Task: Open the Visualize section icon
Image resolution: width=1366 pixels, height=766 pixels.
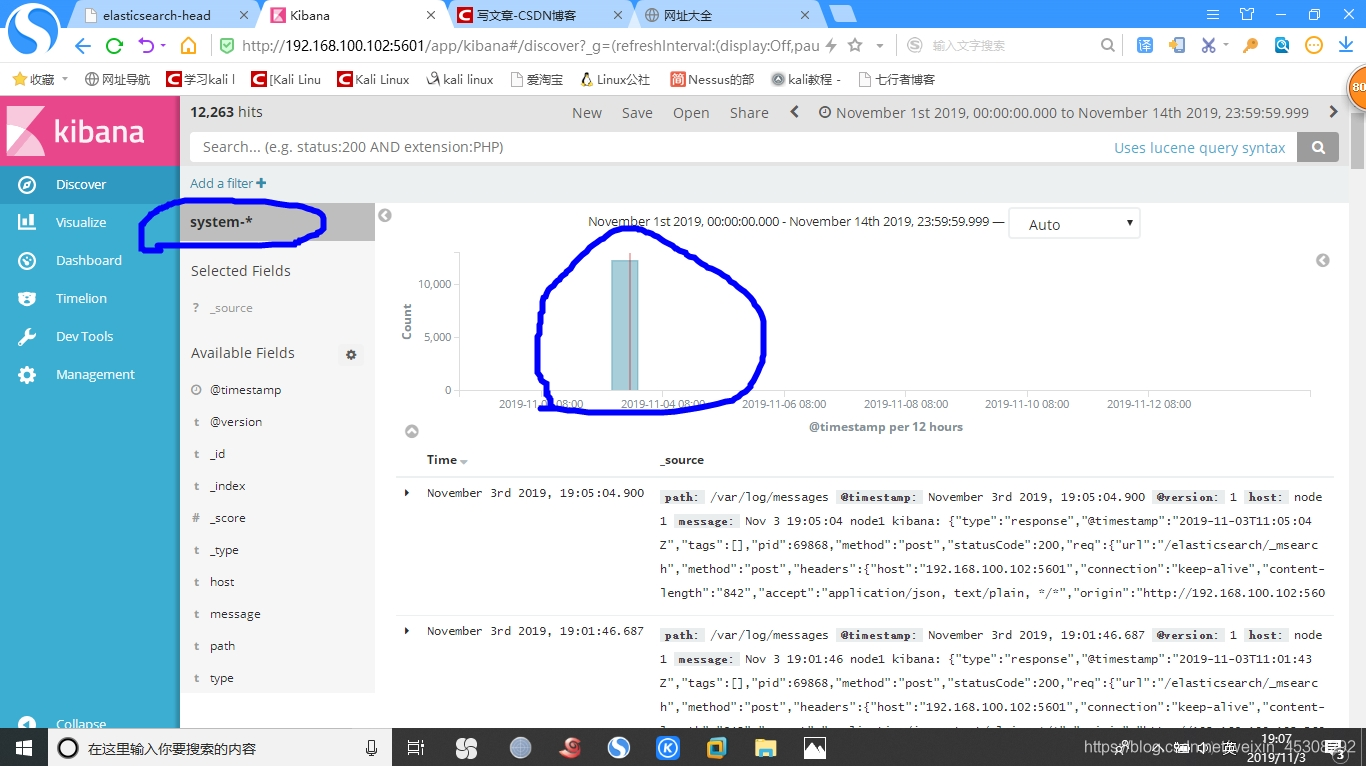Action: (27, 222)
